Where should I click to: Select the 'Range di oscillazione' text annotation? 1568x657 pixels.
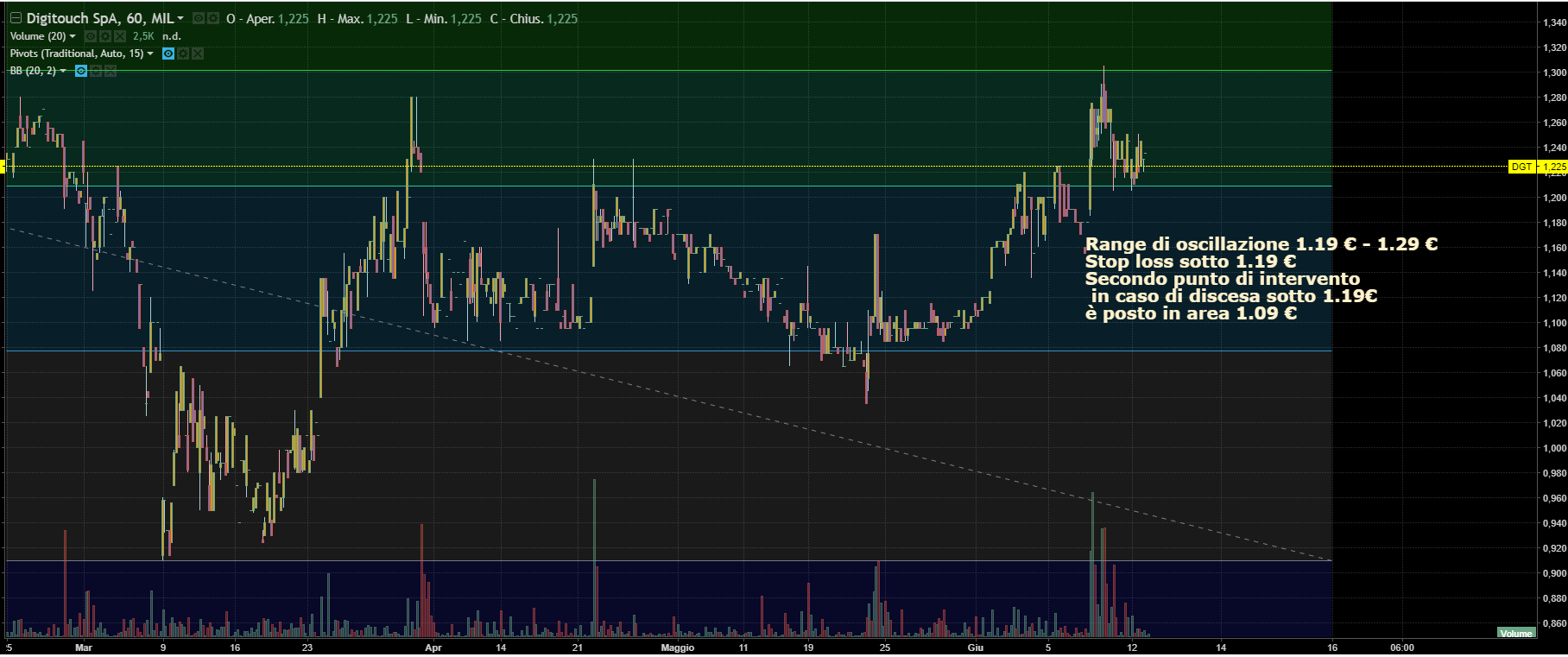click(1260, 244)
